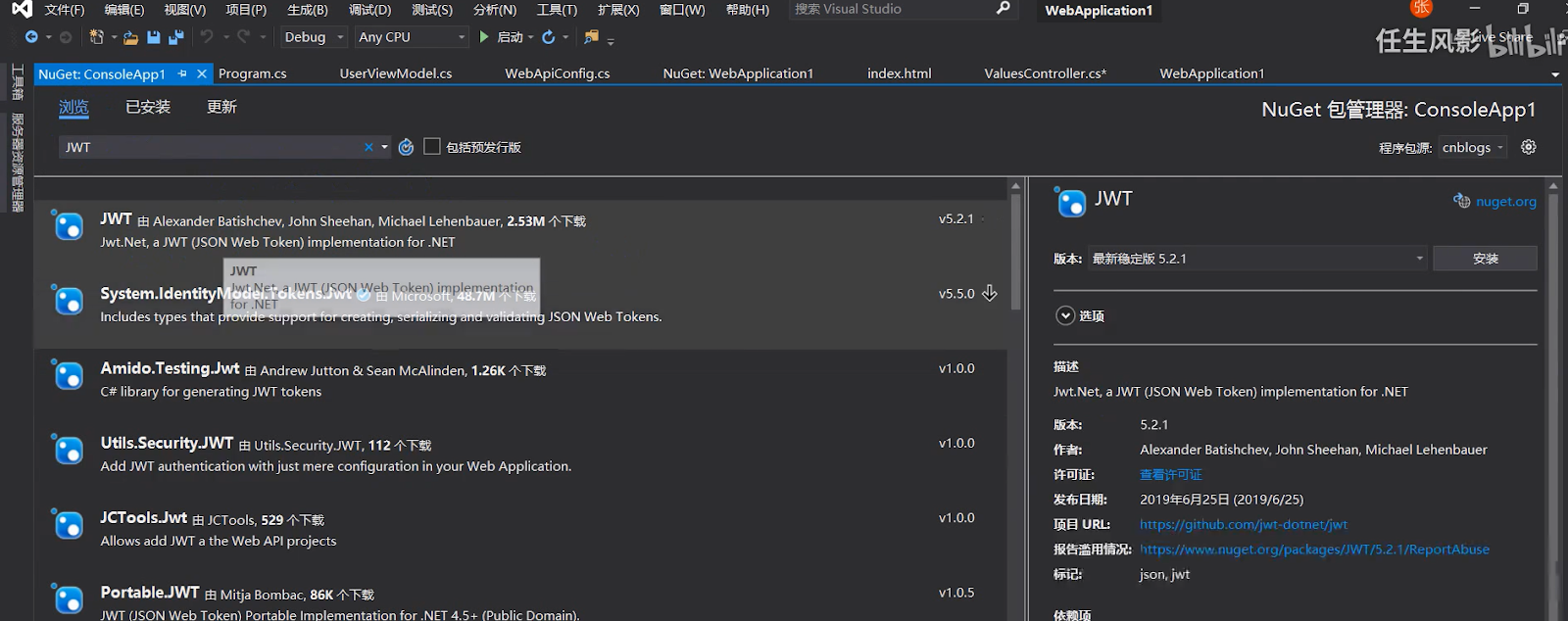Open the Test menu

coord(432,10)
